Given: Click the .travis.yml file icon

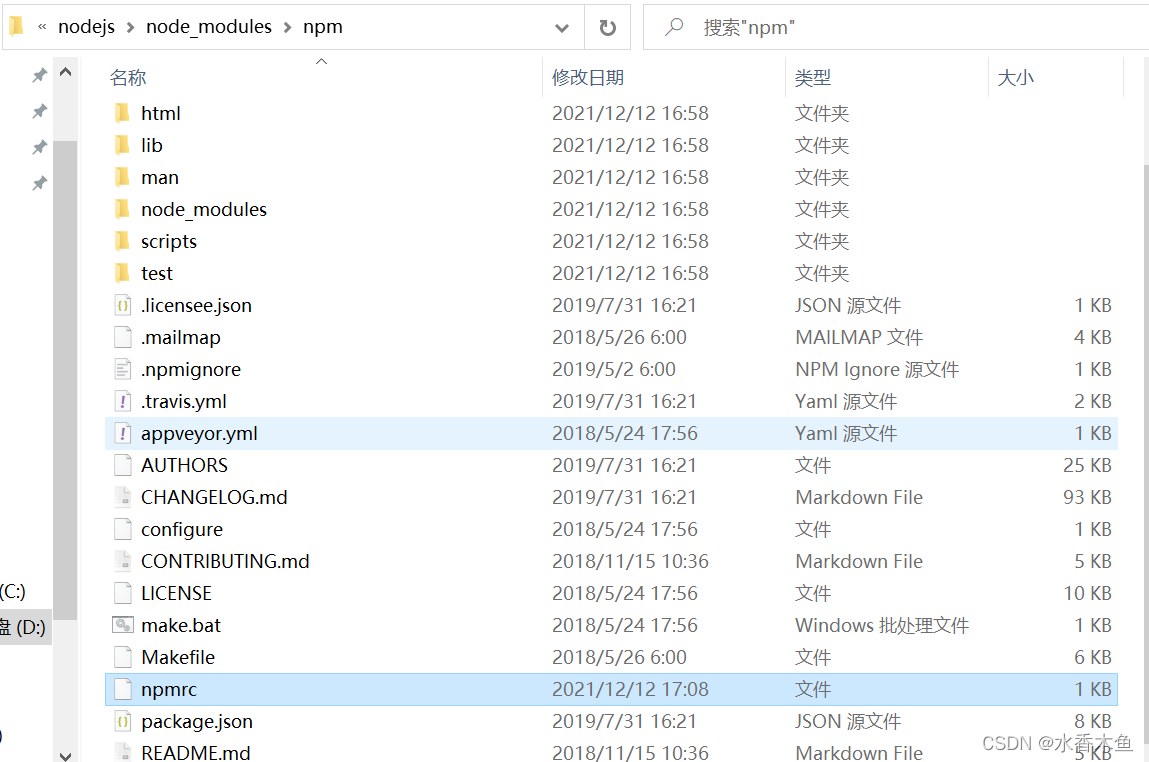Looking at the screenshot, I should (122, 402).
